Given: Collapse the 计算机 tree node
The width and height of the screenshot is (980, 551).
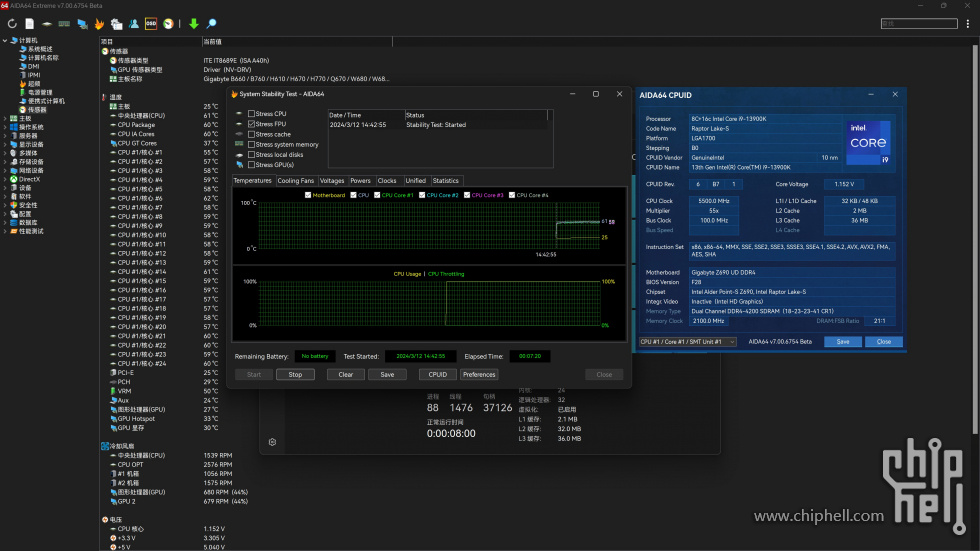Looking at the screenshot, I should pyautogui.click(x=5, y=41).
